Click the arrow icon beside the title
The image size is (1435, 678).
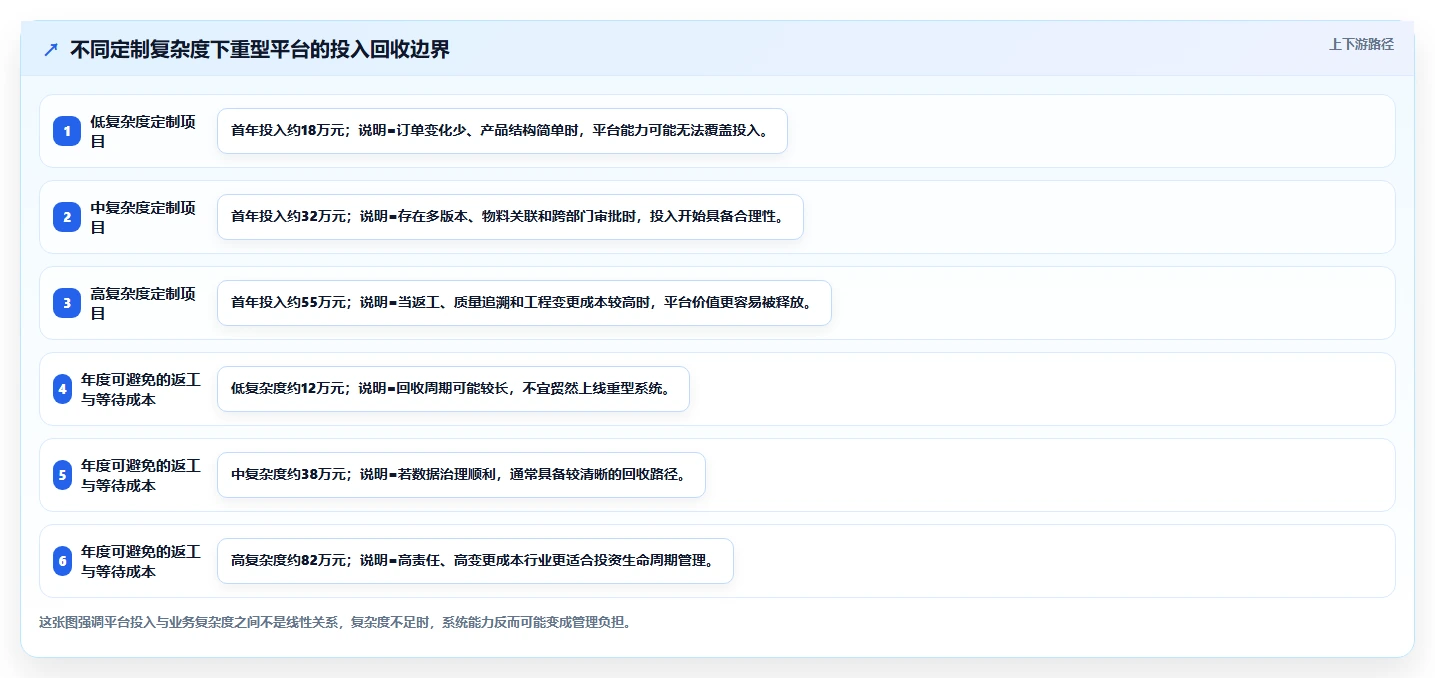(x=51, y=49)
